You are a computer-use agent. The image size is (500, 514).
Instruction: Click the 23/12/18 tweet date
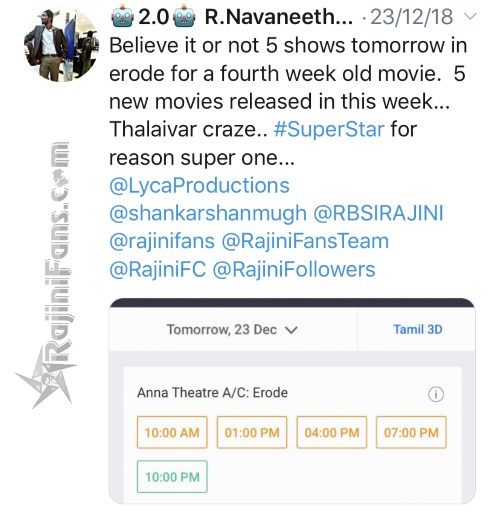pos(412,17)
